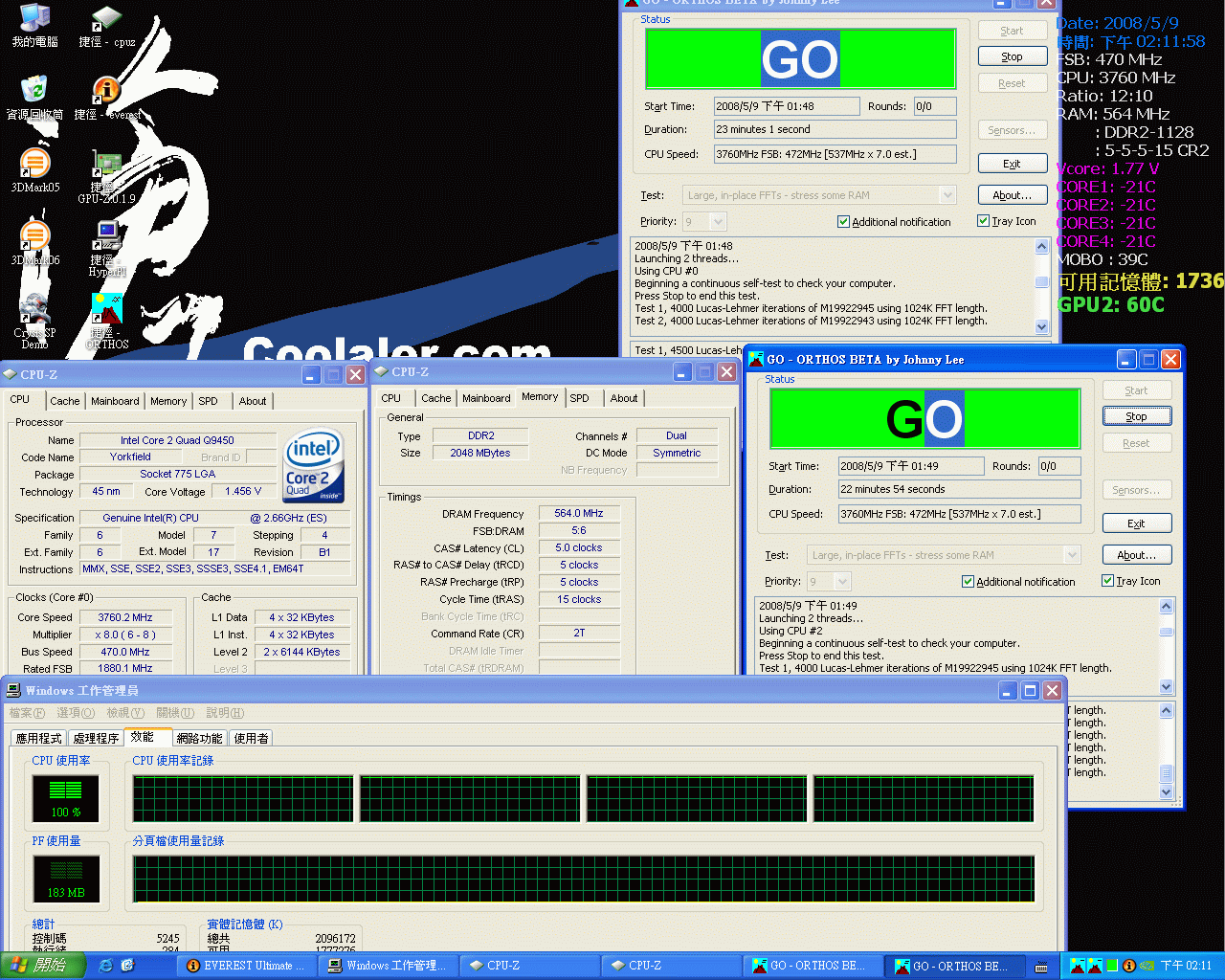Select the GPU-Z 0.1.9 desktop shortcut

click(x=106, y=176)
